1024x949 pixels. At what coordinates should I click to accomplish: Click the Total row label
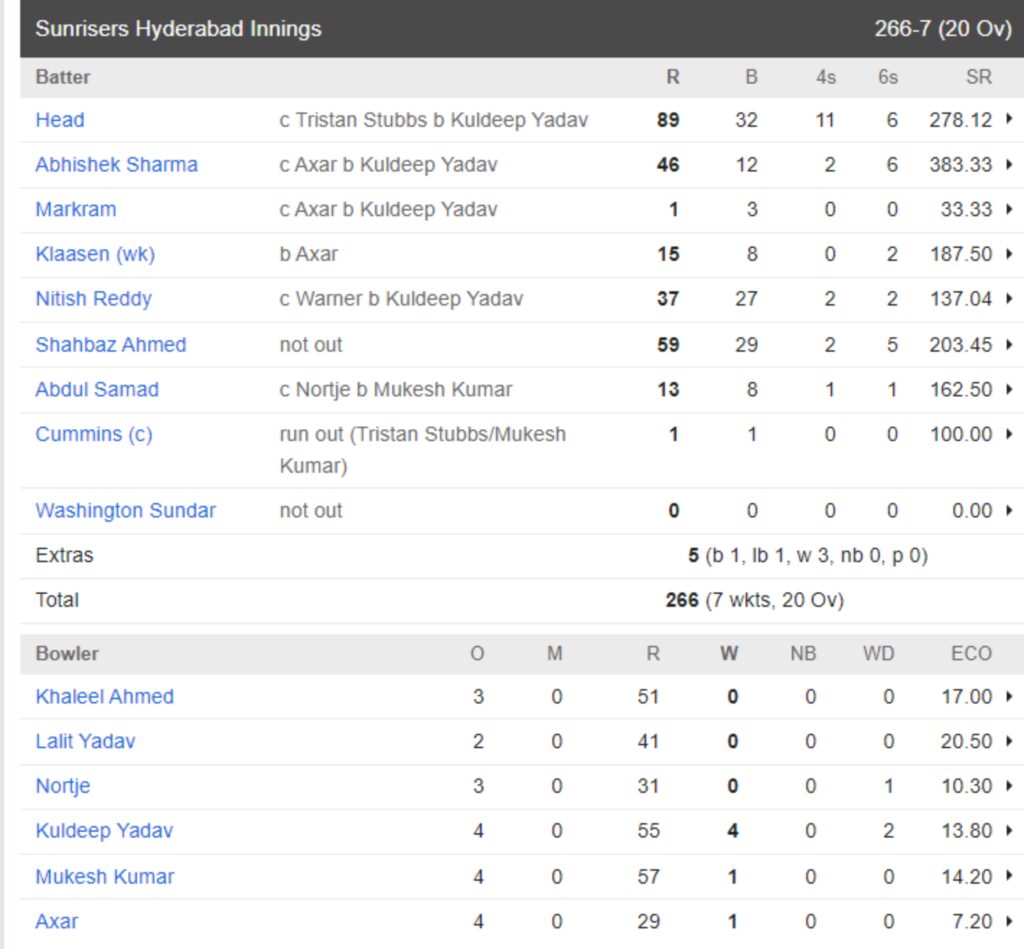(x=57, y=600)
